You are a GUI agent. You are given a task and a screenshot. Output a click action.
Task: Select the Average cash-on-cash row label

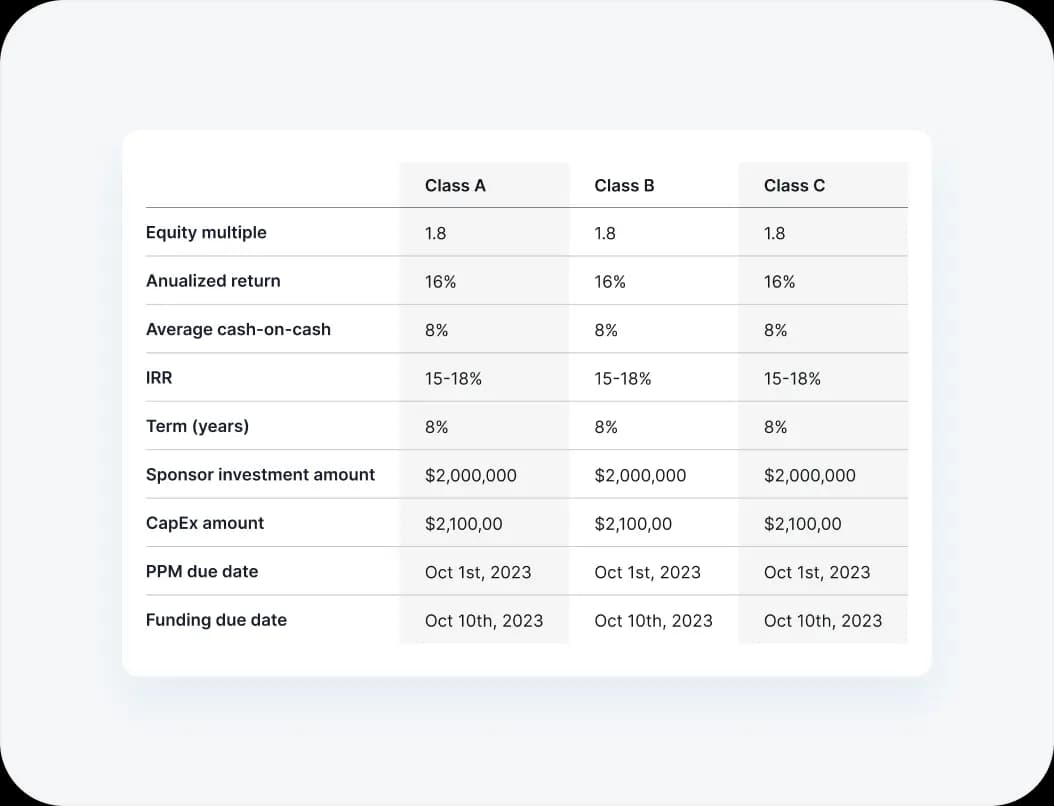pos(238,329)
